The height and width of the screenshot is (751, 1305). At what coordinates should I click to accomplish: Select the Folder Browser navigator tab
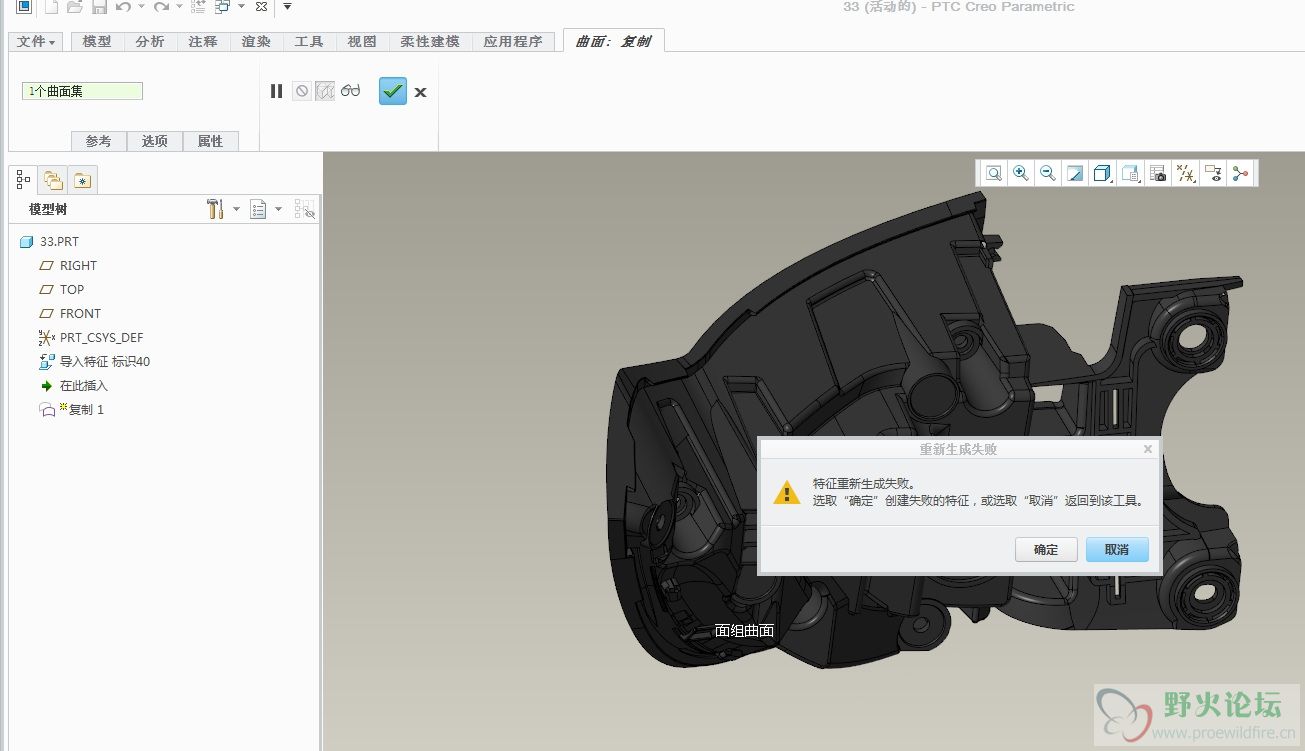pyautogui.click(x=53, y=181)
